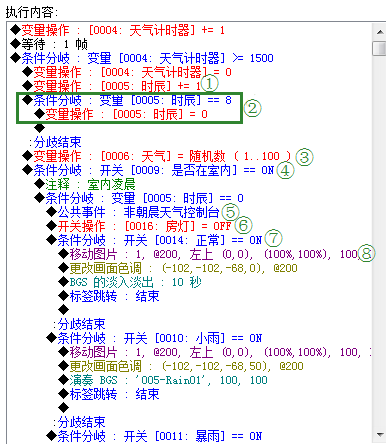Image resolution: width=386 pixels, height=444 pixels.
Task: Select line '变量操作 [0006: 天气] = 随机数'
Action: (x=157, y=156)
